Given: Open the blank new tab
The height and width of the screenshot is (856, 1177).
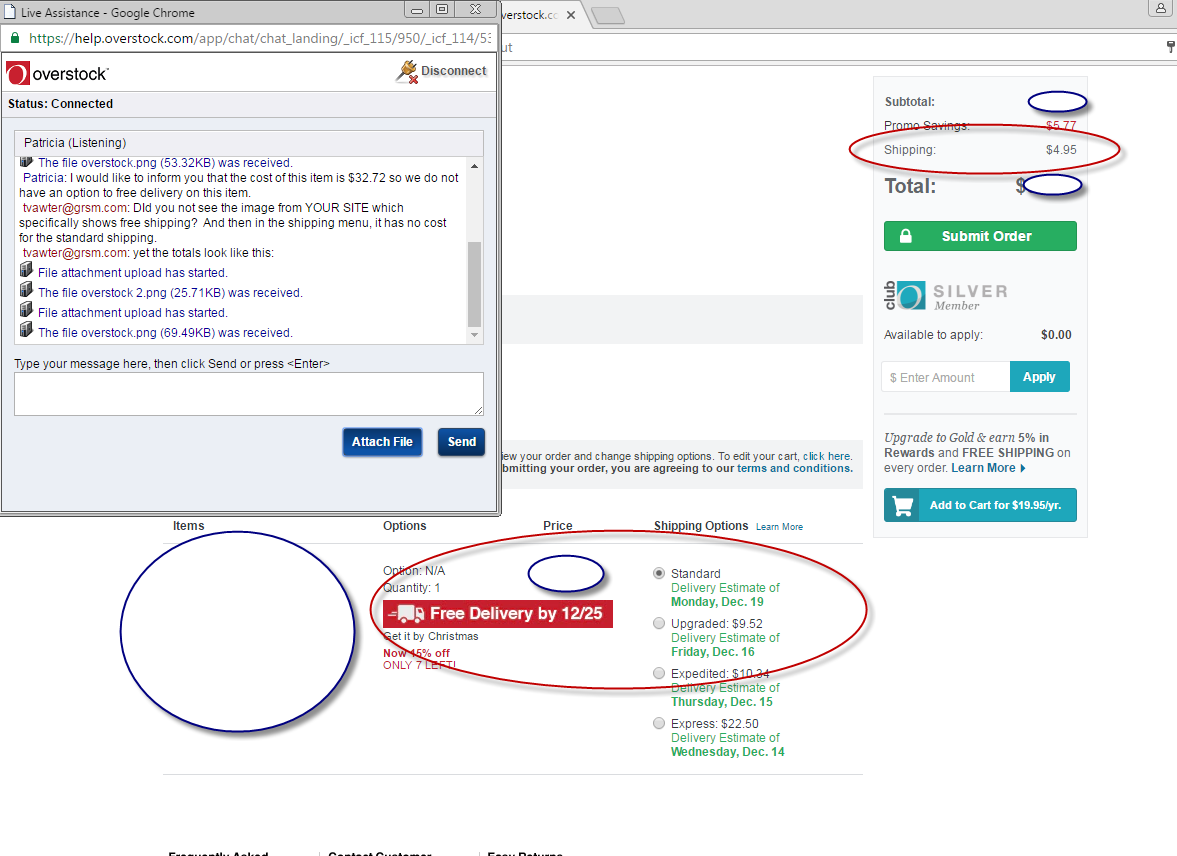Looking at the screenshot, I should pyautogui.click(x=610, y=15).
